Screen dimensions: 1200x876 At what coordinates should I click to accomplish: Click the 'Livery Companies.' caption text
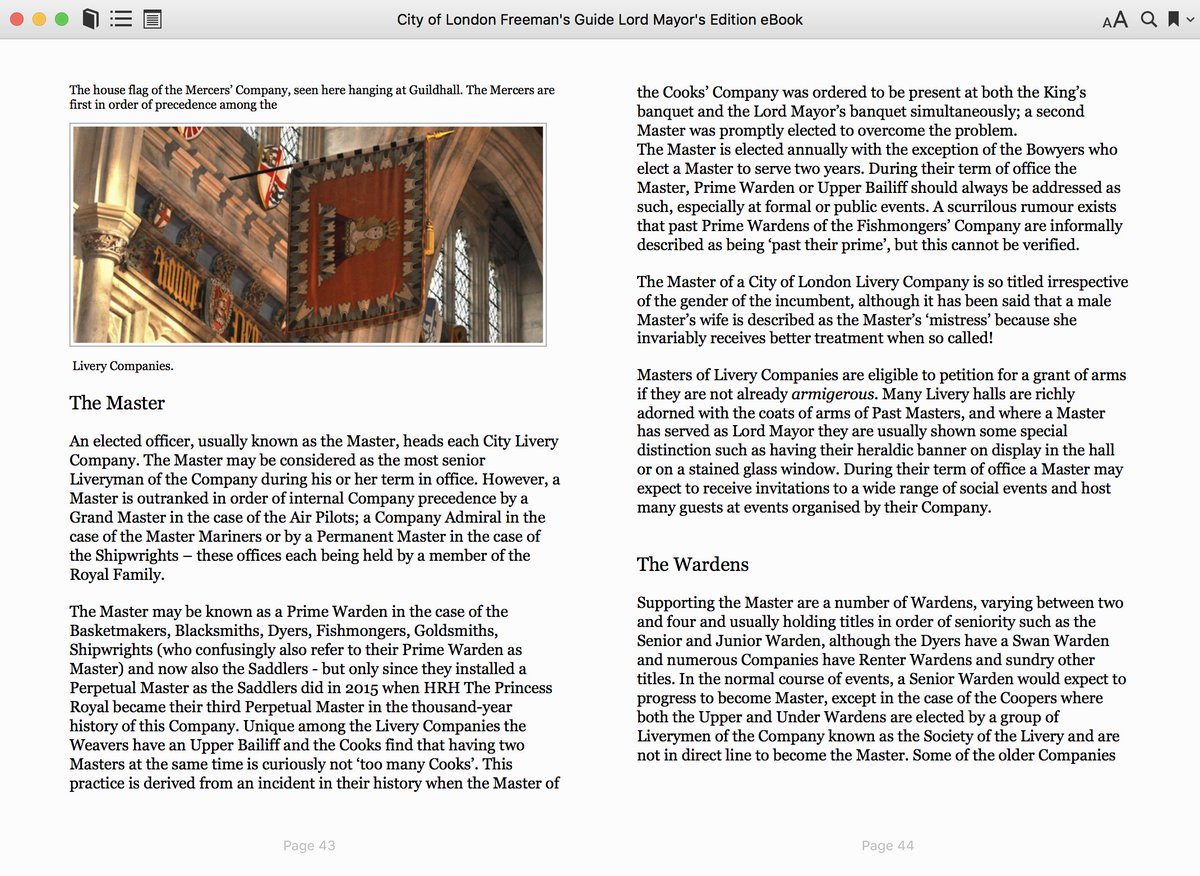point(123,366)
